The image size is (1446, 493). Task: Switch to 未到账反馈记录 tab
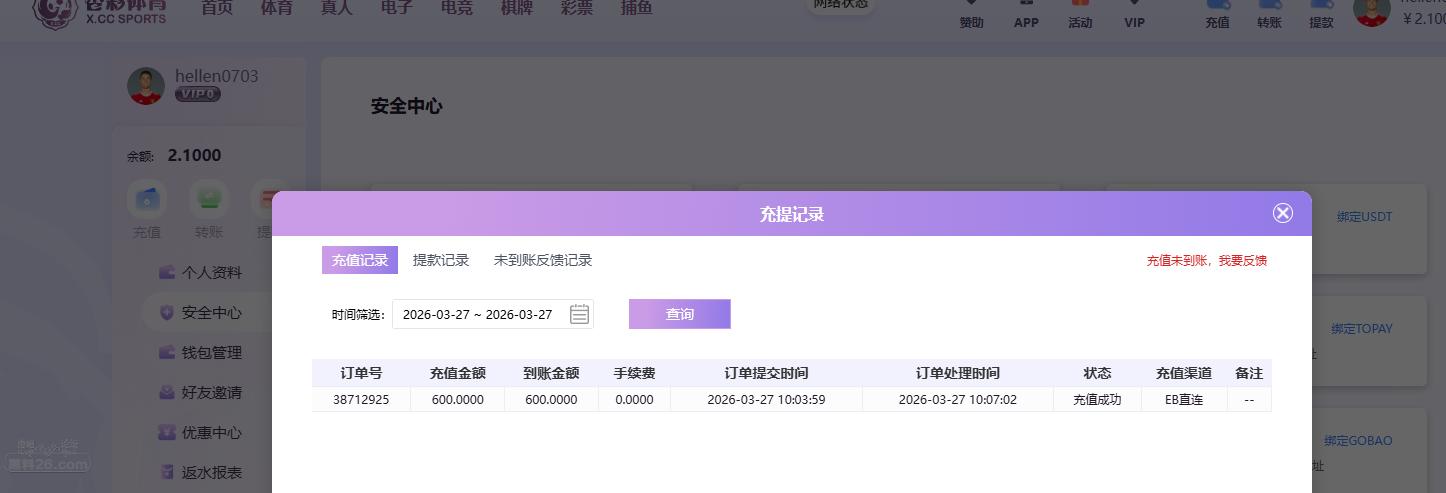(543, 260)
